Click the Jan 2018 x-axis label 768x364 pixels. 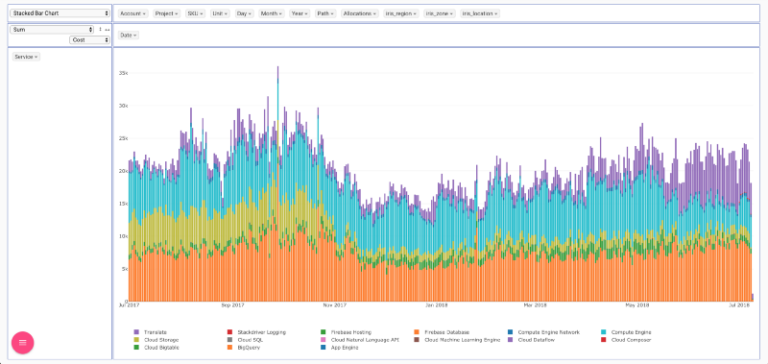pos(437,305)
